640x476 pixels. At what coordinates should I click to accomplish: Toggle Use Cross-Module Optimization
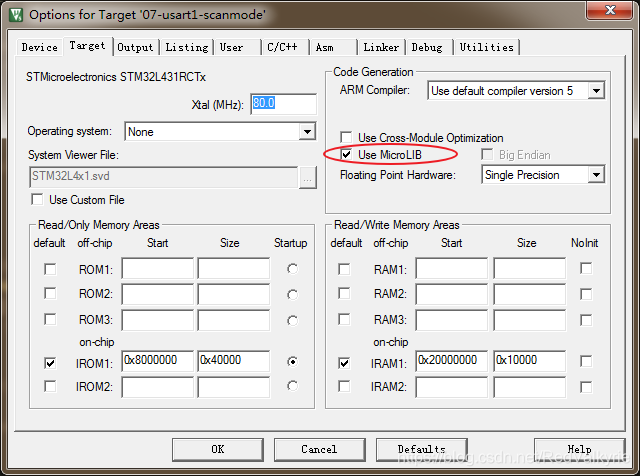coord(346,137)
